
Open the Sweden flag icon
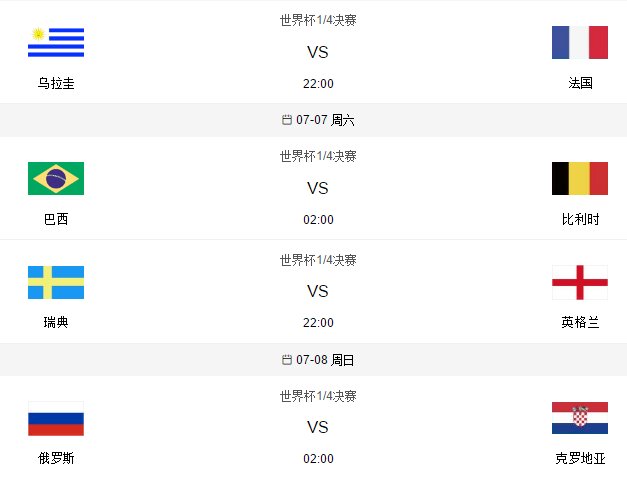click(x=56, y=282)
